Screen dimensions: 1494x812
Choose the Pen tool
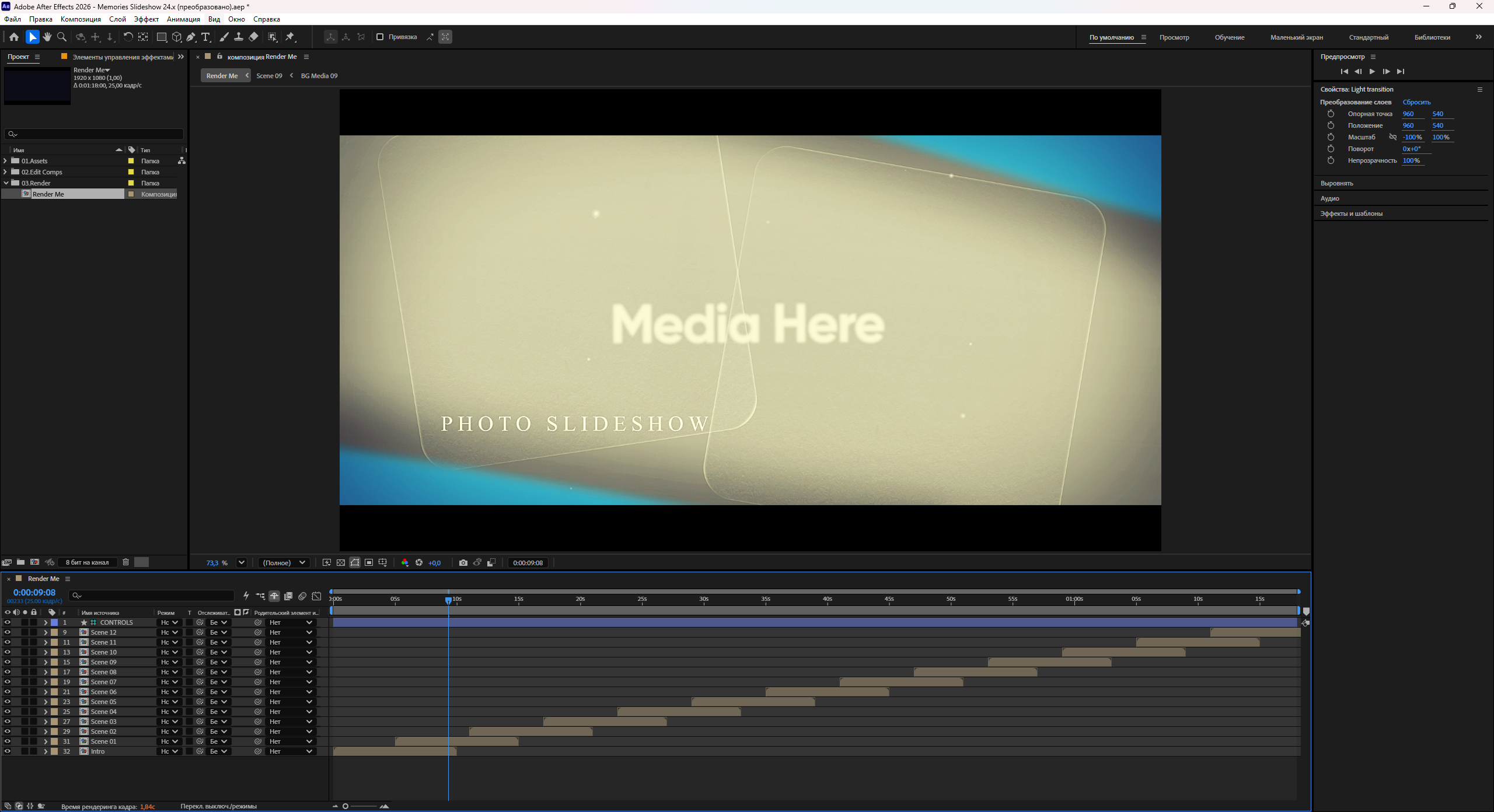point(191,37)
